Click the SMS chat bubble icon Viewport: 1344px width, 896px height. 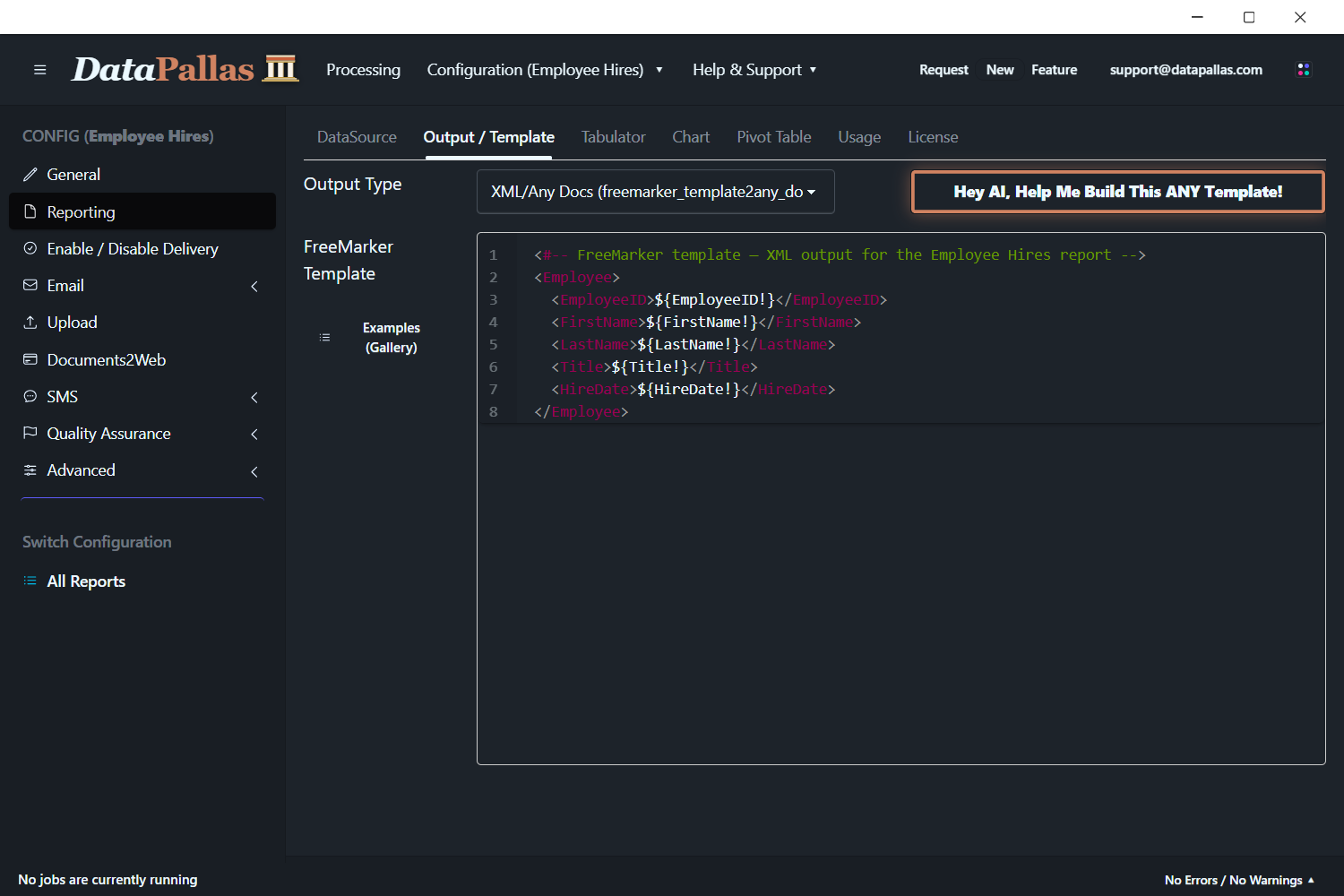[30, 396]
